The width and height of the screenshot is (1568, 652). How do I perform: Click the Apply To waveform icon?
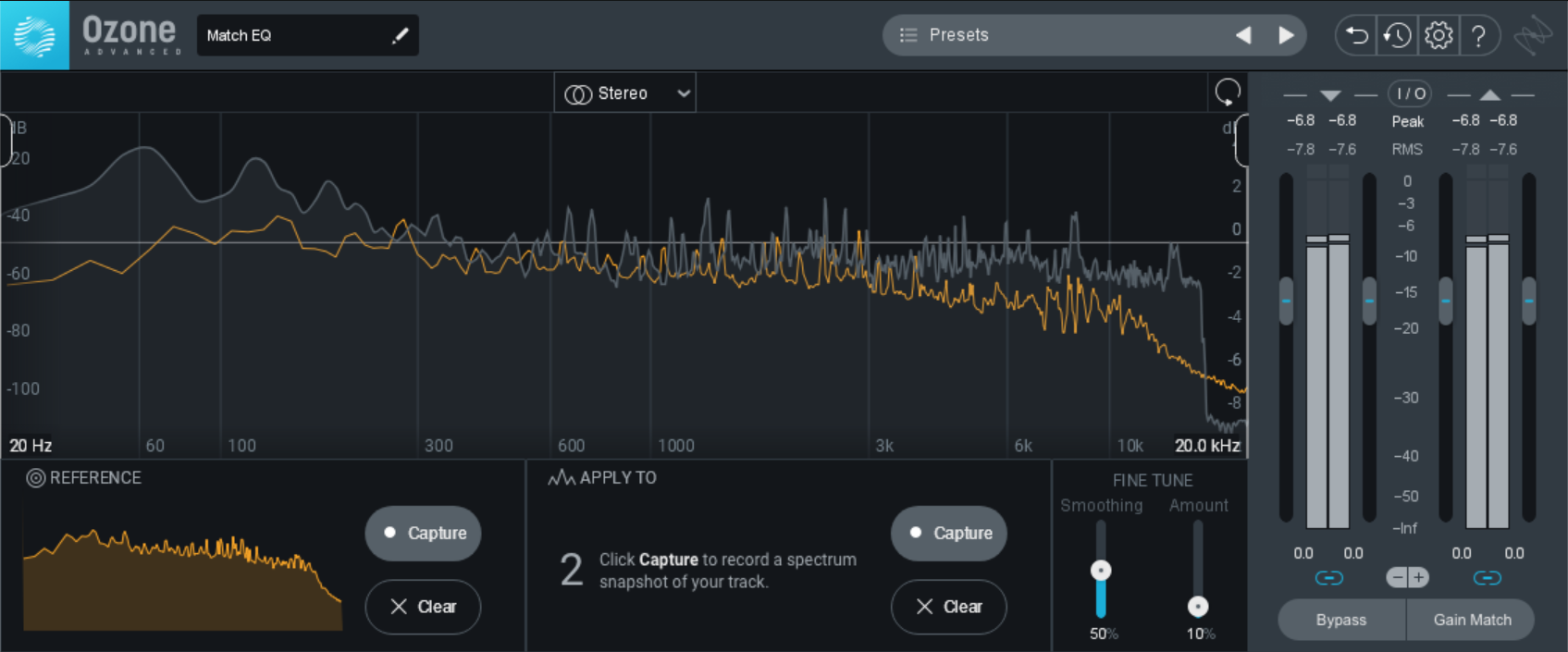coord(561,478)
